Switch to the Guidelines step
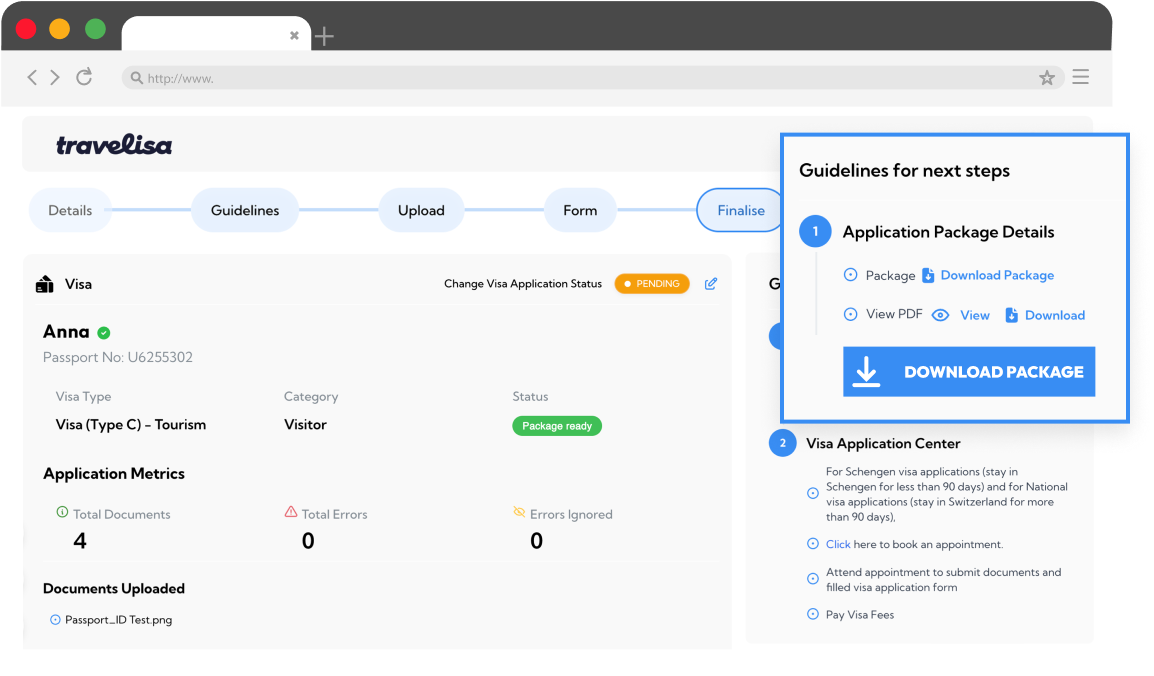 245,210
